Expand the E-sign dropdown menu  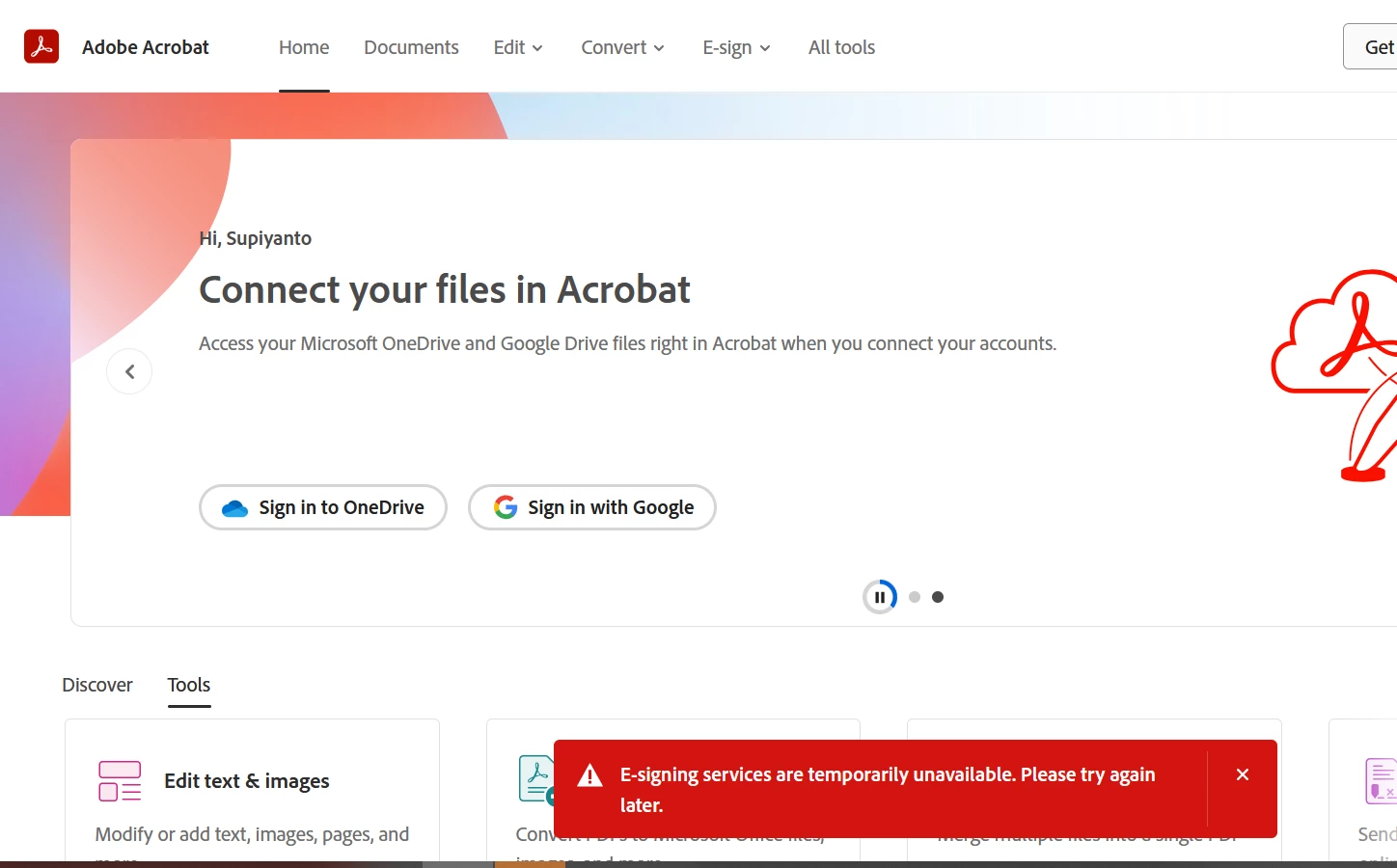[736, 47]
